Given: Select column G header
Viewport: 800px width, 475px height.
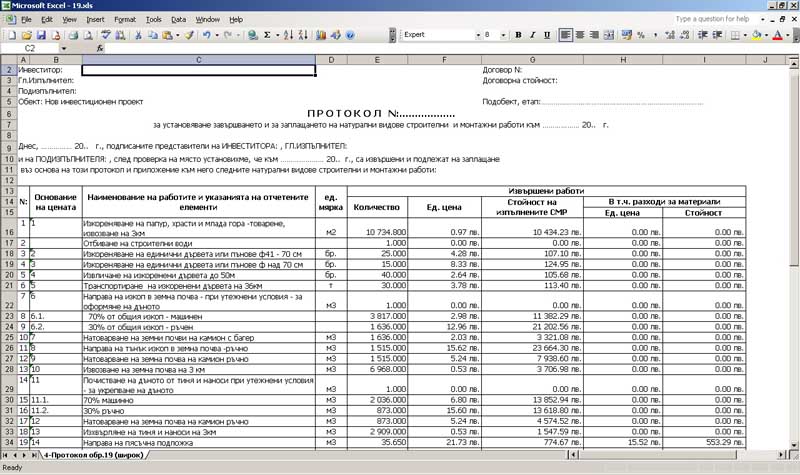Looking at the screenshot, I should pyautogui.click(x=532, y=60).
